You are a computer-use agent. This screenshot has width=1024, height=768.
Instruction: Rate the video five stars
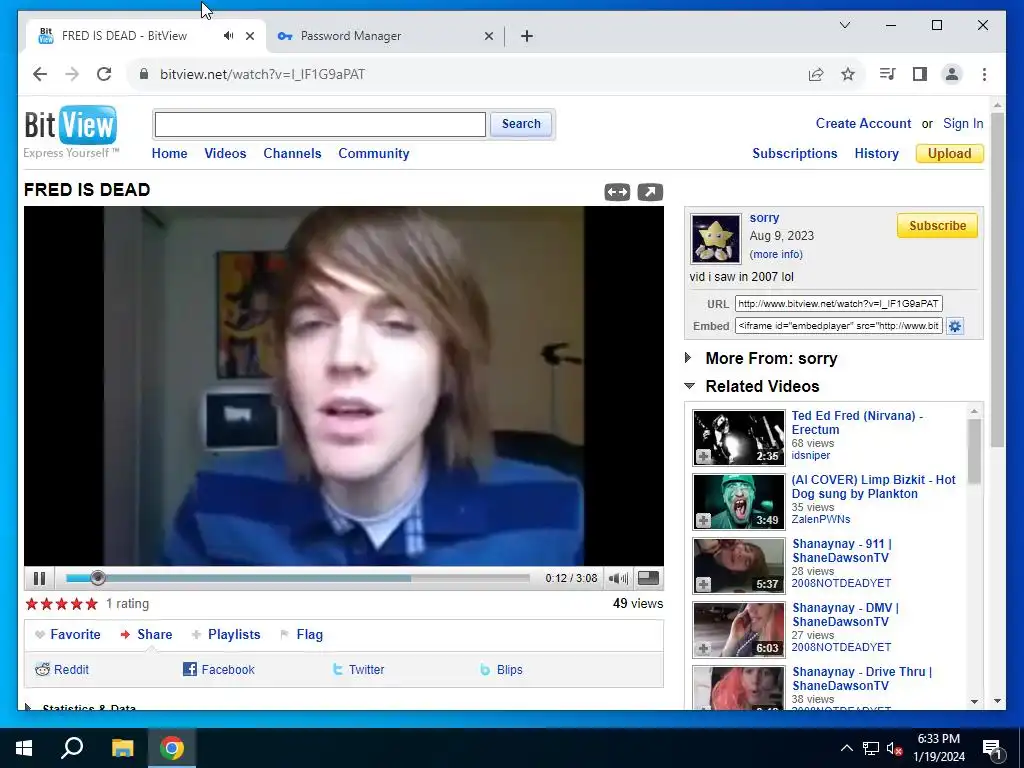tap(91, 603)
